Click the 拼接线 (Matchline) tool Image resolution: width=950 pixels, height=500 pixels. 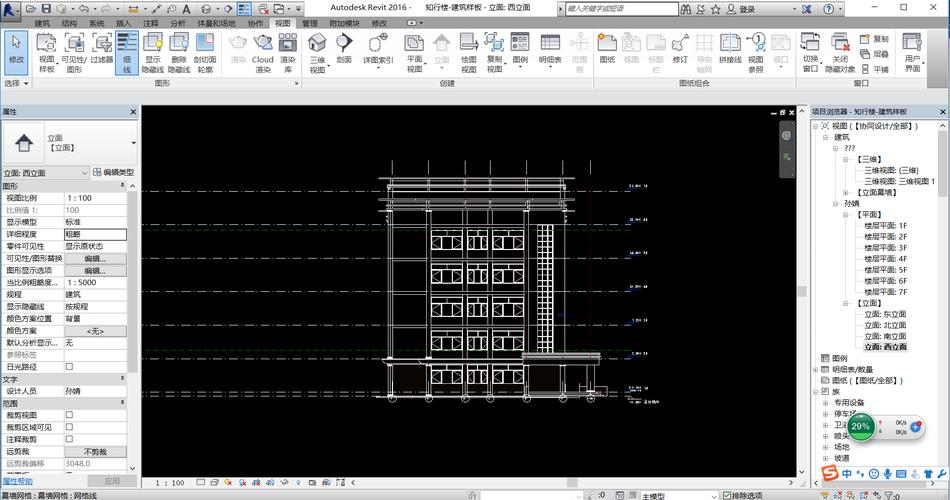pos(730,48)
